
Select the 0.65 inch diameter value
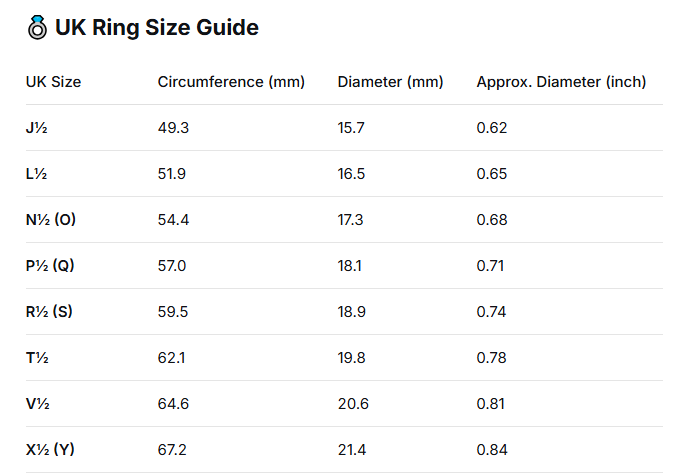tap(492, 174)
